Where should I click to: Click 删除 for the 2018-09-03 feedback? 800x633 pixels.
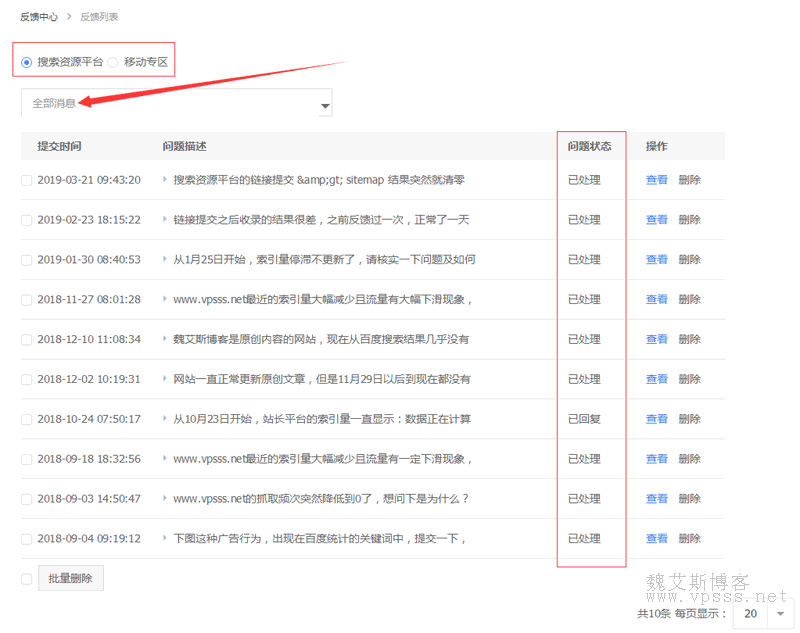(x=689, y=499)
